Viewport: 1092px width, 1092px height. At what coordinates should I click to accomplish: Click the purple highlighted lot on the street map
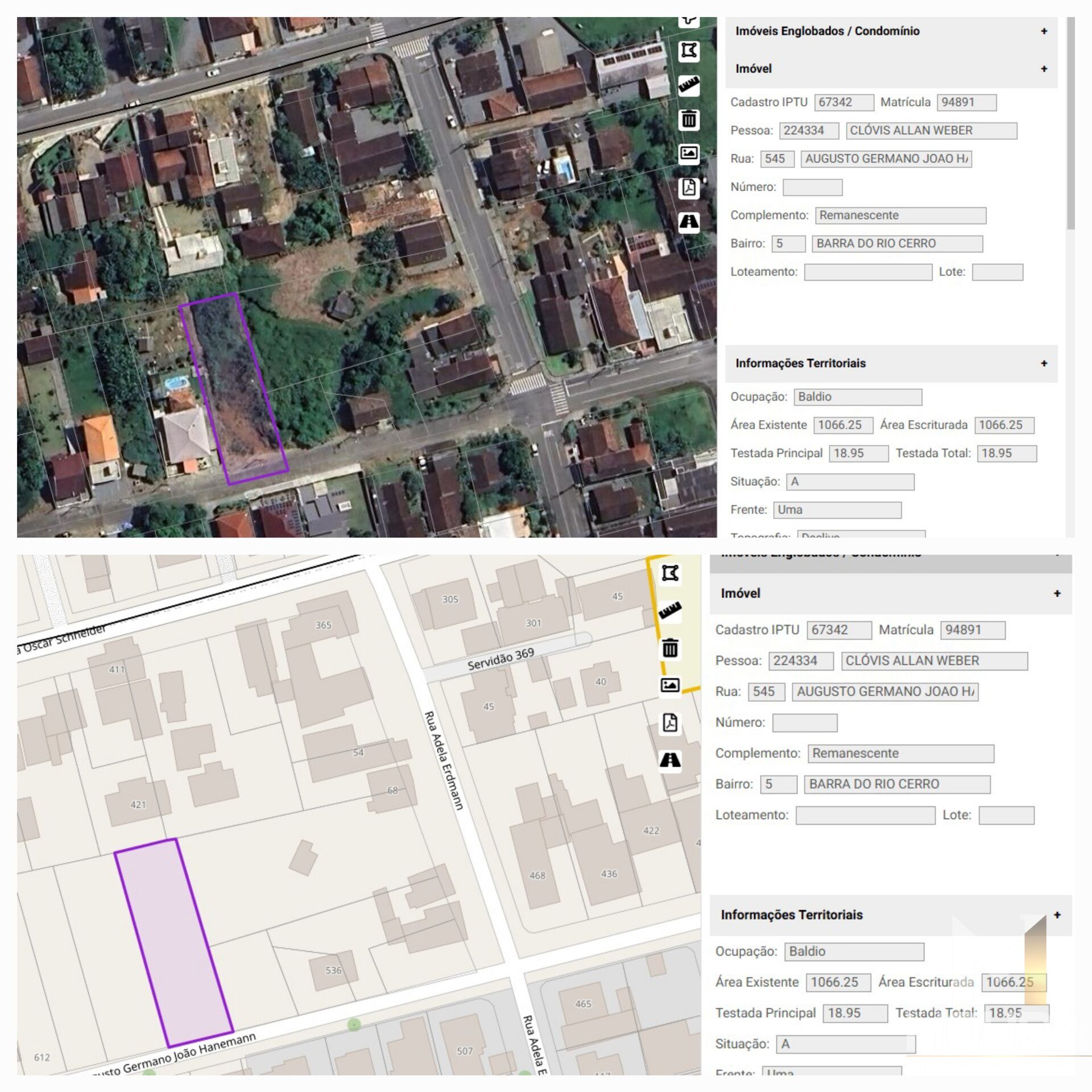coord(173,941)
